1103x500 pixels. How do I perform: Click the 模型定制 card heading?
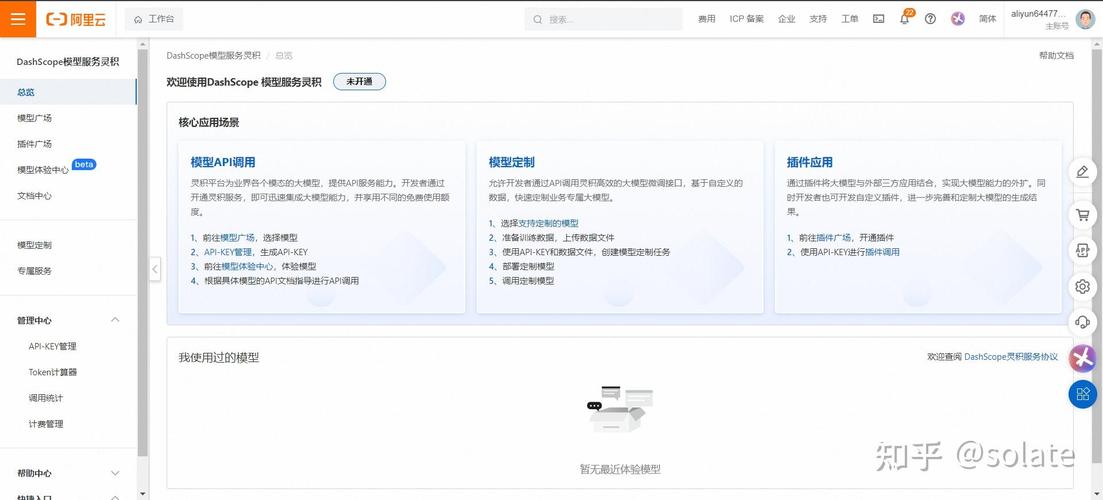tap(511, 162)
